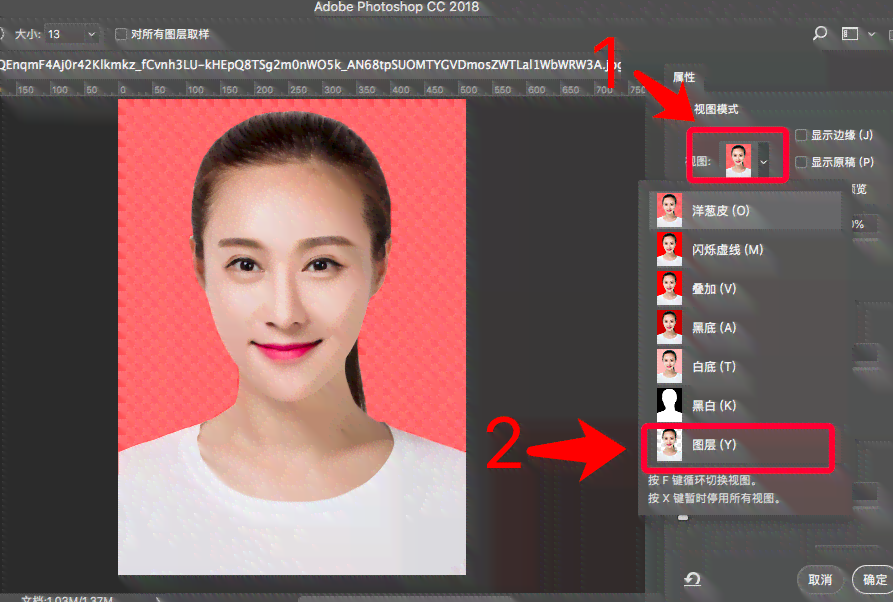Toggle the Show Edge (J) checkbox
Image resolution: width=893 pixels, height=602 pixels.
point(801,135)
